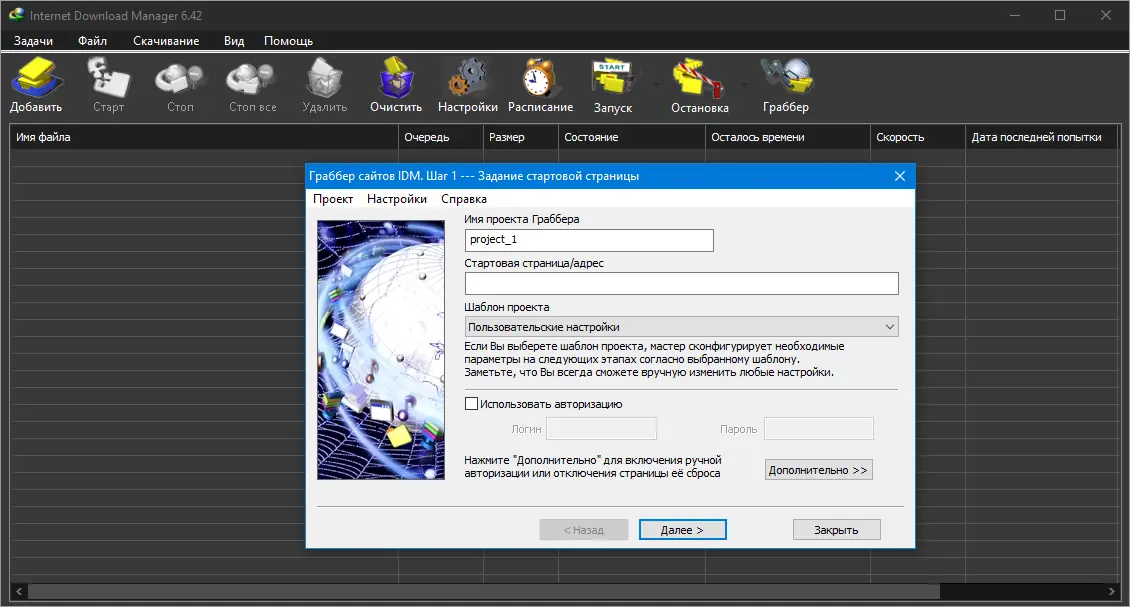Expand the Пользовательские настройки combo box
The image size is (1130, 607).
(x=680, y=326)
